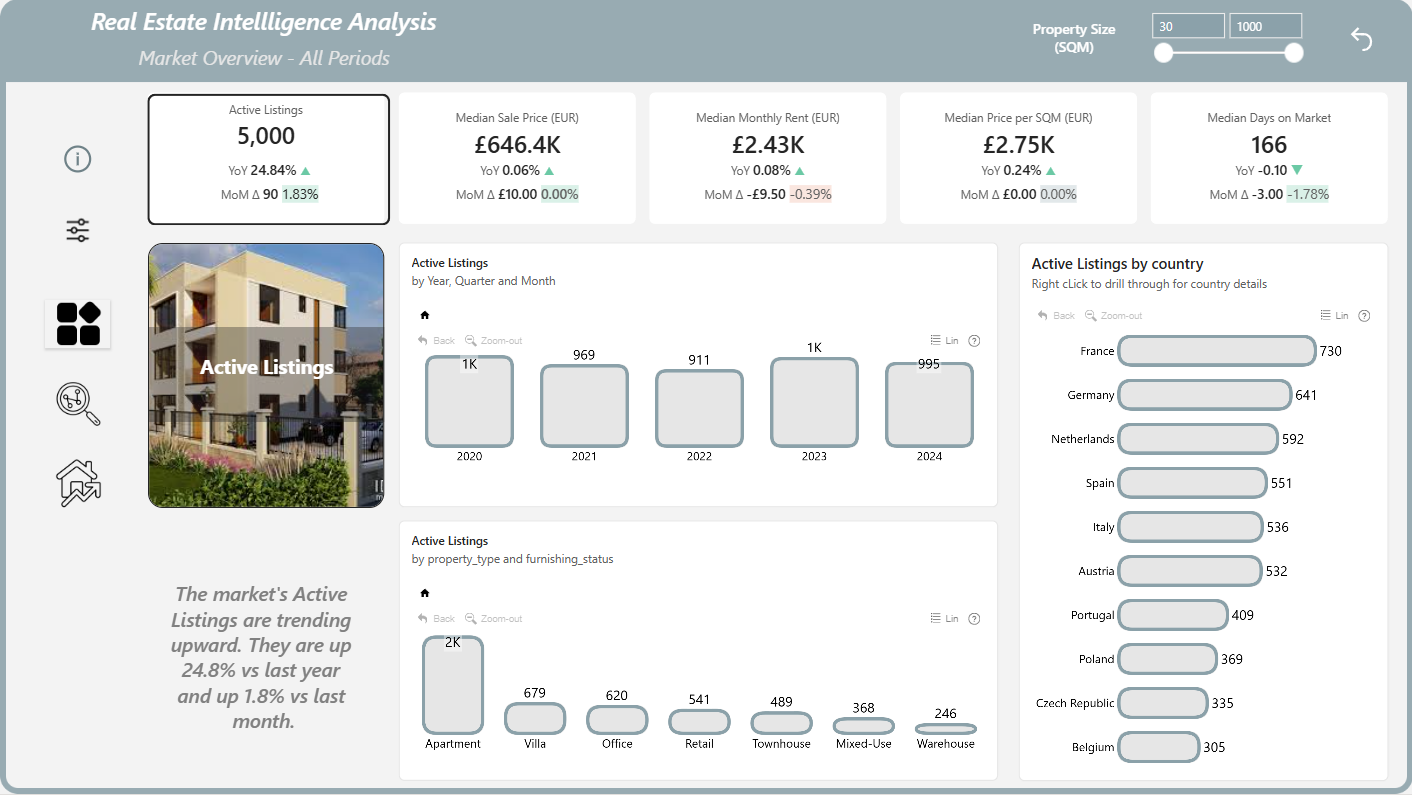Toggle Lin scale in country chart
Image resolution: width=1412 pixels, height=795 pixels.
point(1334,316)
